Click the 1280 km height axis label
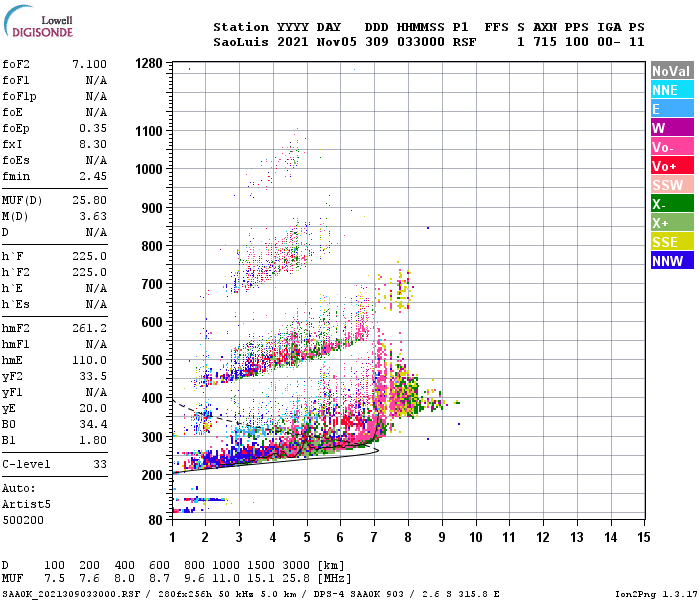This screenshot has width=700, height=600. pyautogui.click(x=149, y=63)
